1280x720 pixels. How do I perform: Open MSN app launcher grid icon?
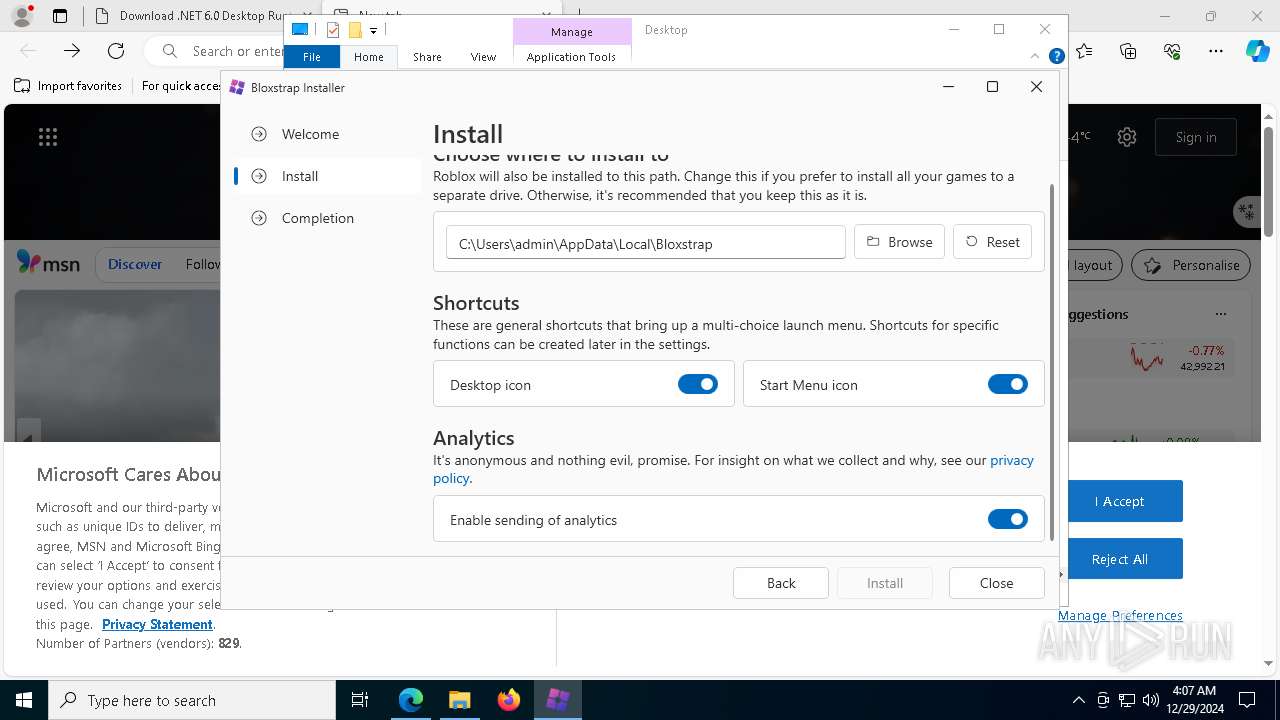48,137
